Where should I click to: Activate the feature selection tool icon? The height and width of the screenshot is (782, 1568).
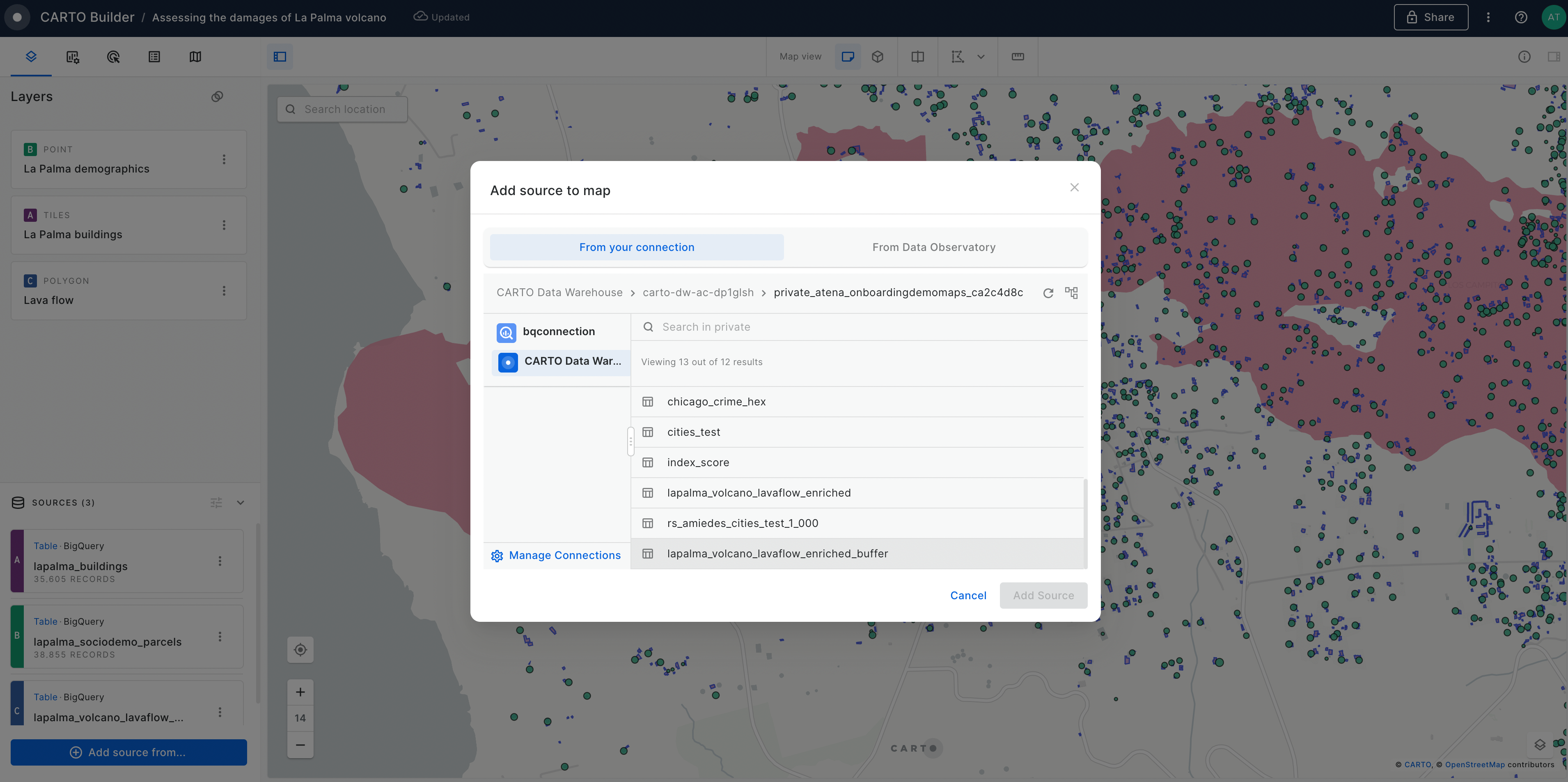click(958, 57)
